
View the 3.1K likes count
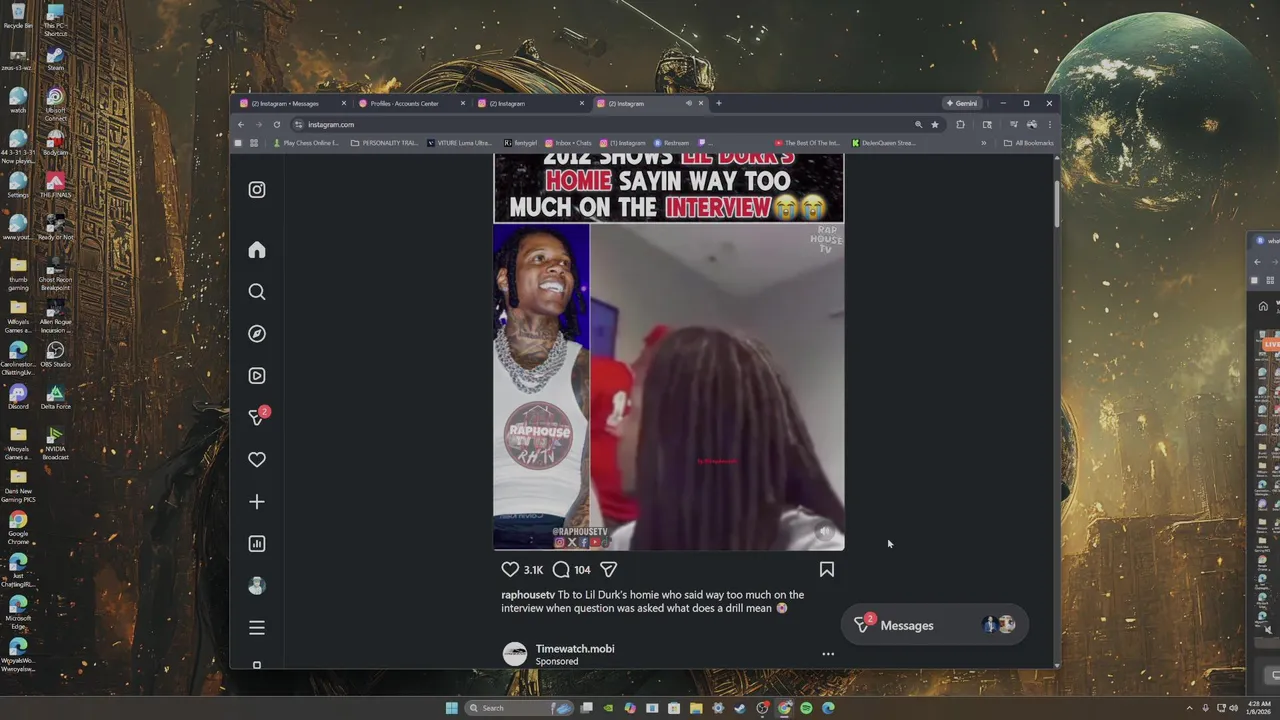click(x=533, y=570)
